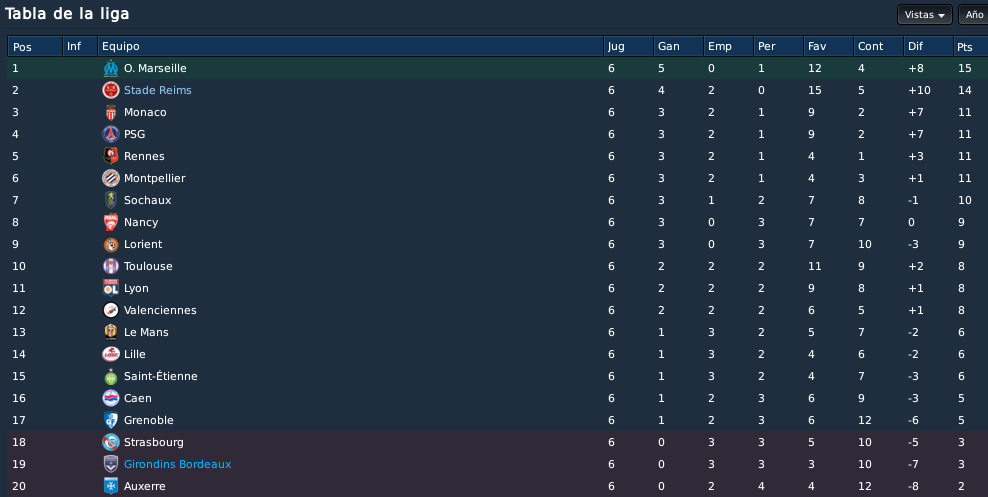This screenshot has height=497, width=988.
Task: Click the Auxerre club crest
Action: pos(111,486)
